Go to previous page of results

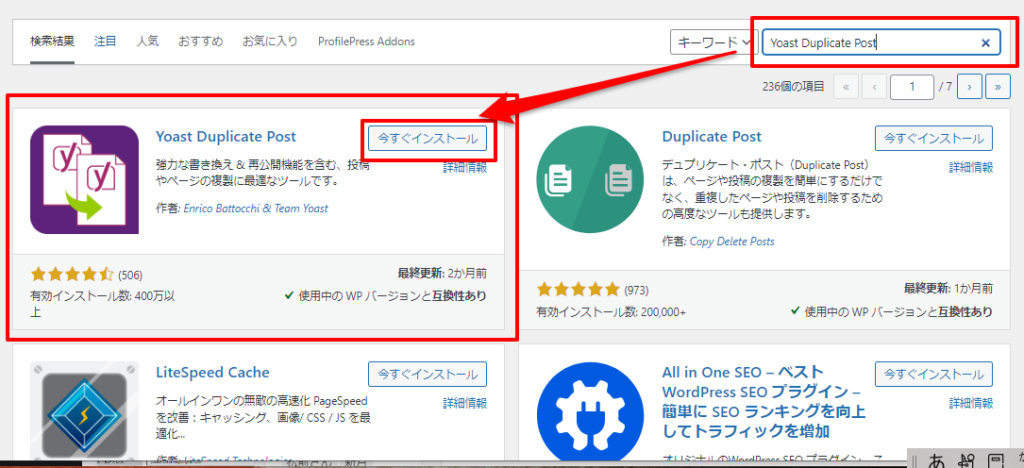[x=874, y=86]
